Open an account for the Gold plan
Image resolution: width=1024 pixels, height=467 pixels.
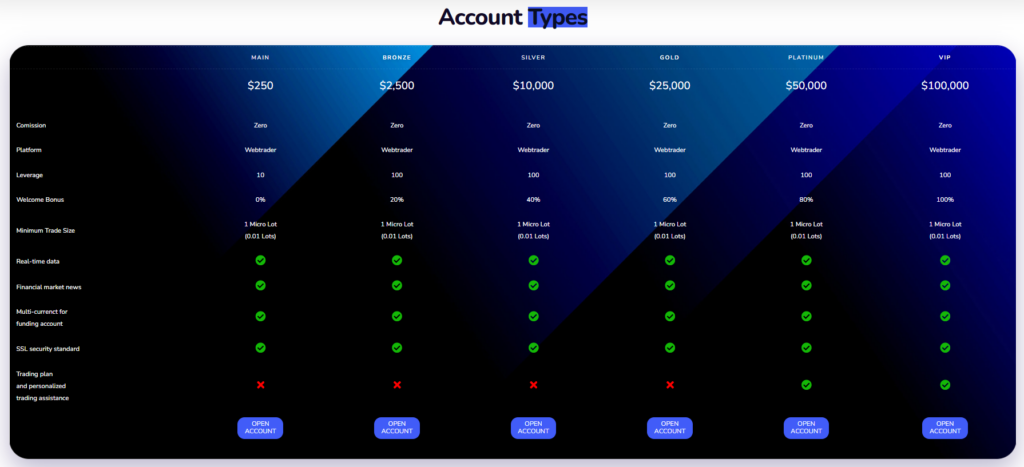[x=670, y=427]
